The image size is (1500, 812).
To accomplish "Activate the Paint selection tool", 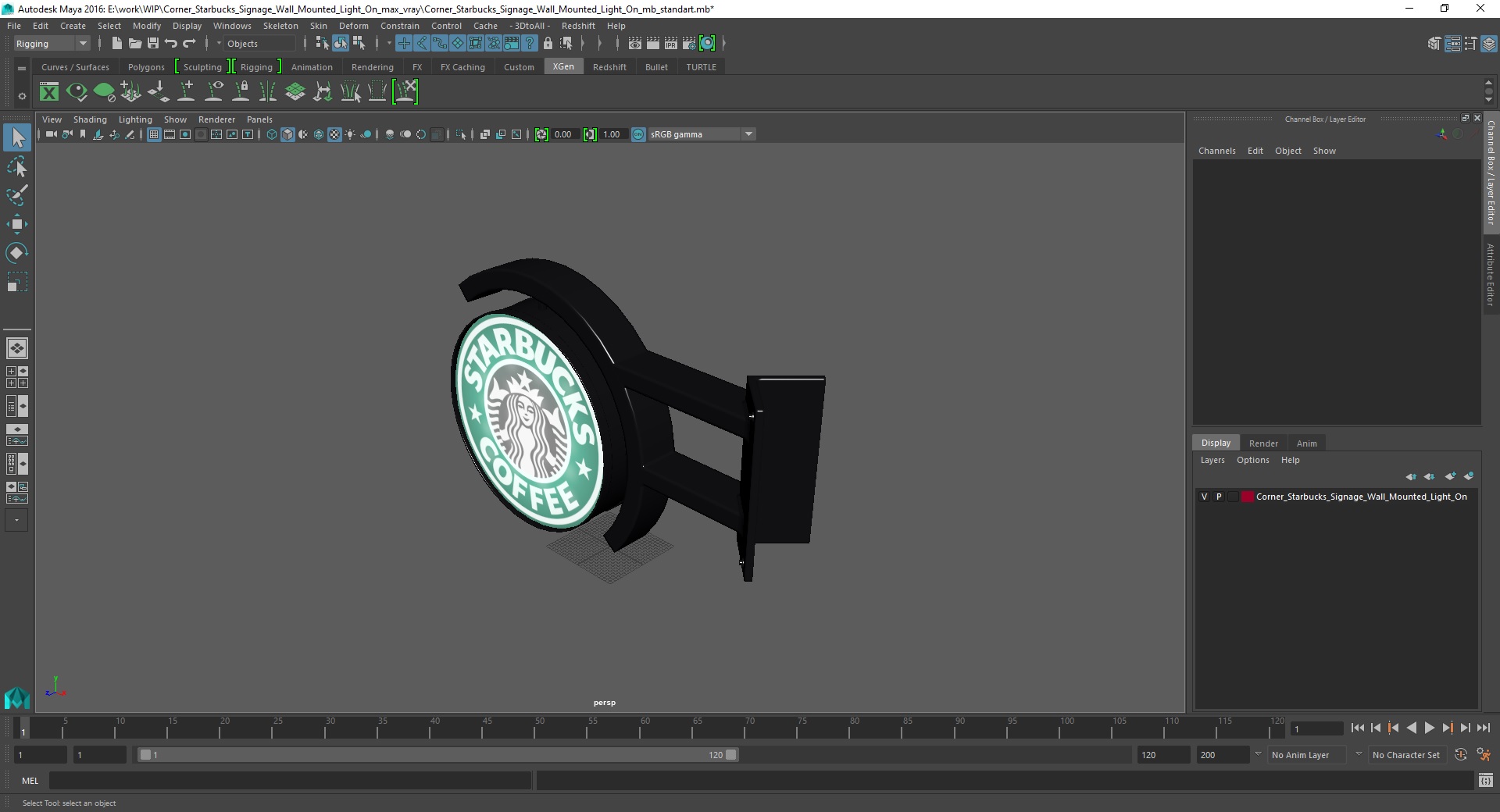I will pos(17,195).
